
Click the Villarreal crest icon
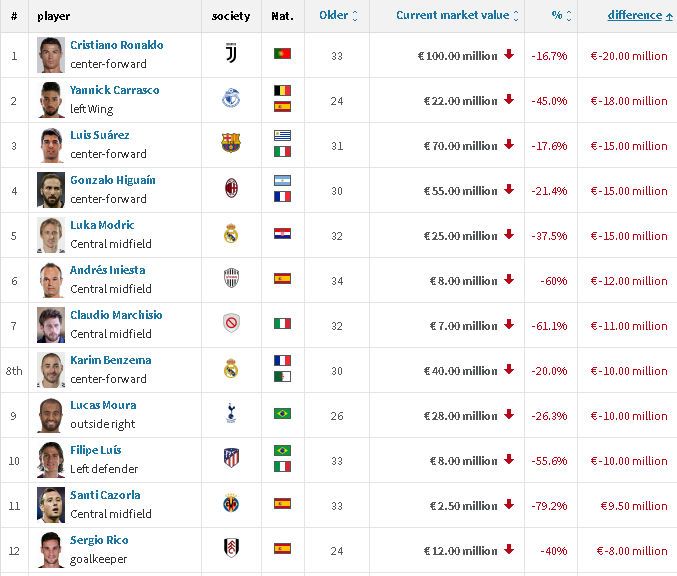(x=231, y=503)
